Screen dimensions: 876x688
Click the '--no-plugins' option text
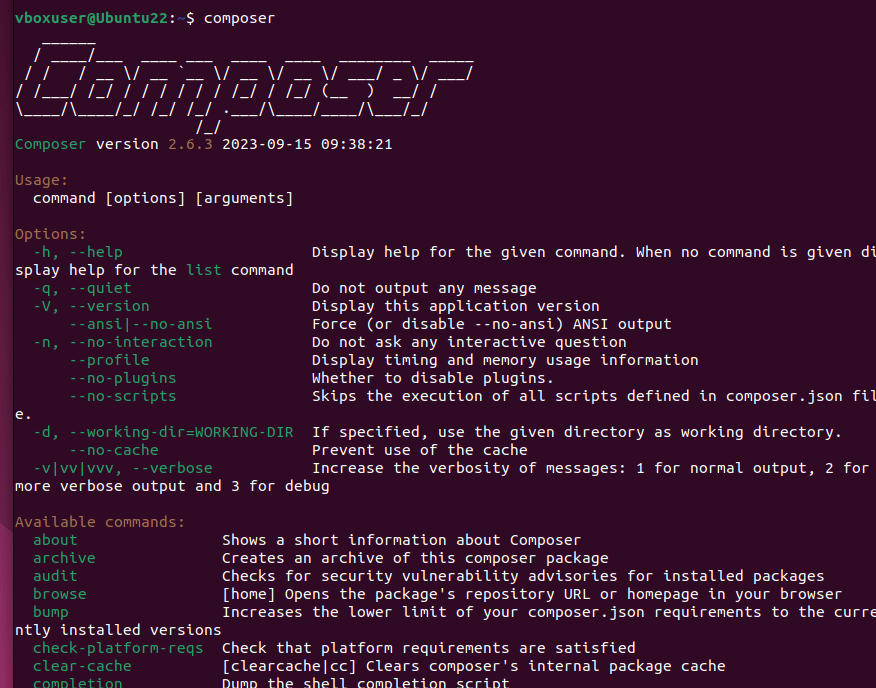click(x=122, y=378)
